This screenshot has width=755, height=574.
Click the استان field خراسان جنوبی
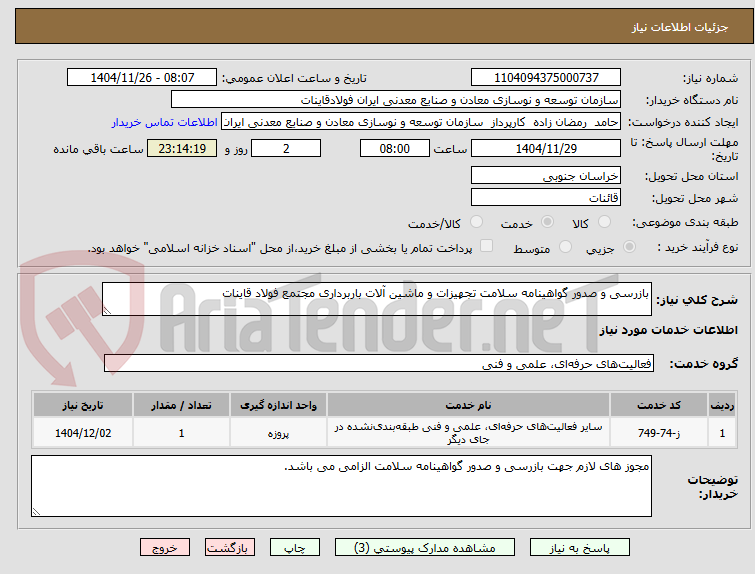click(x=546, y=175)
